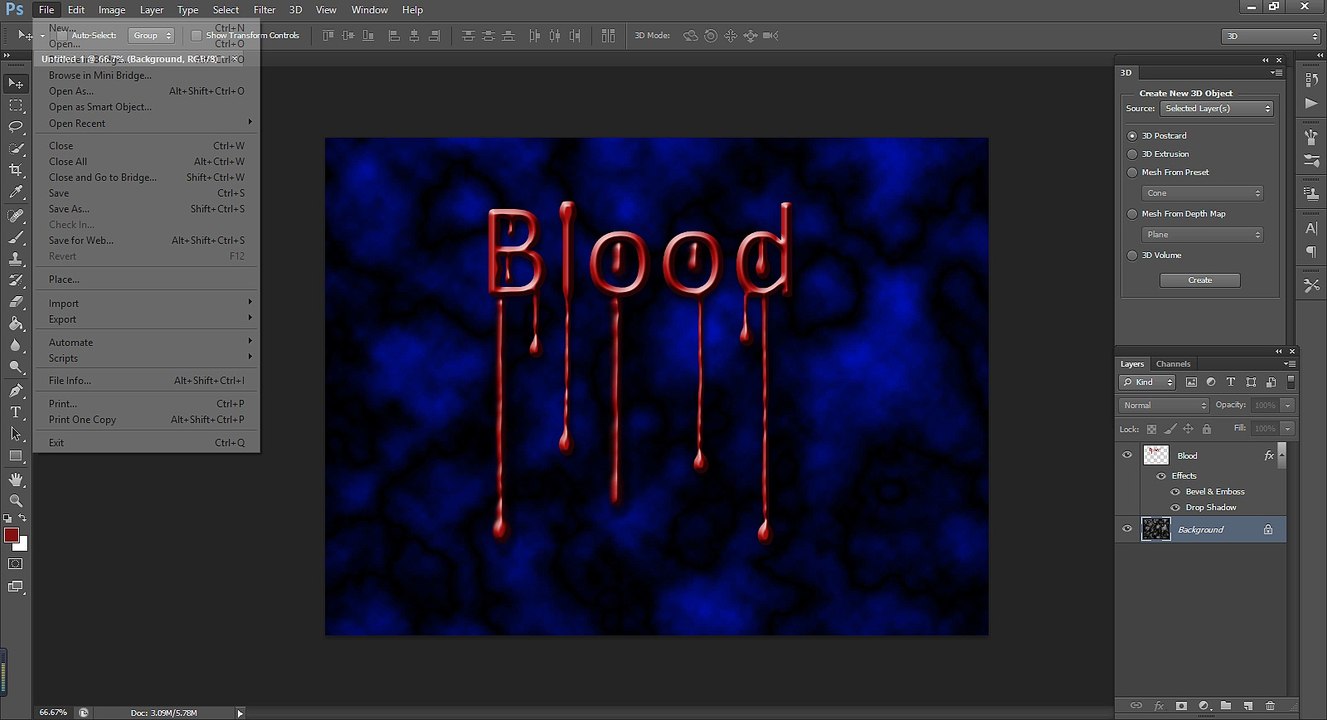Click the Create 3D object button
Viewport: 1327px width, 720px height.
[1200, 280]
